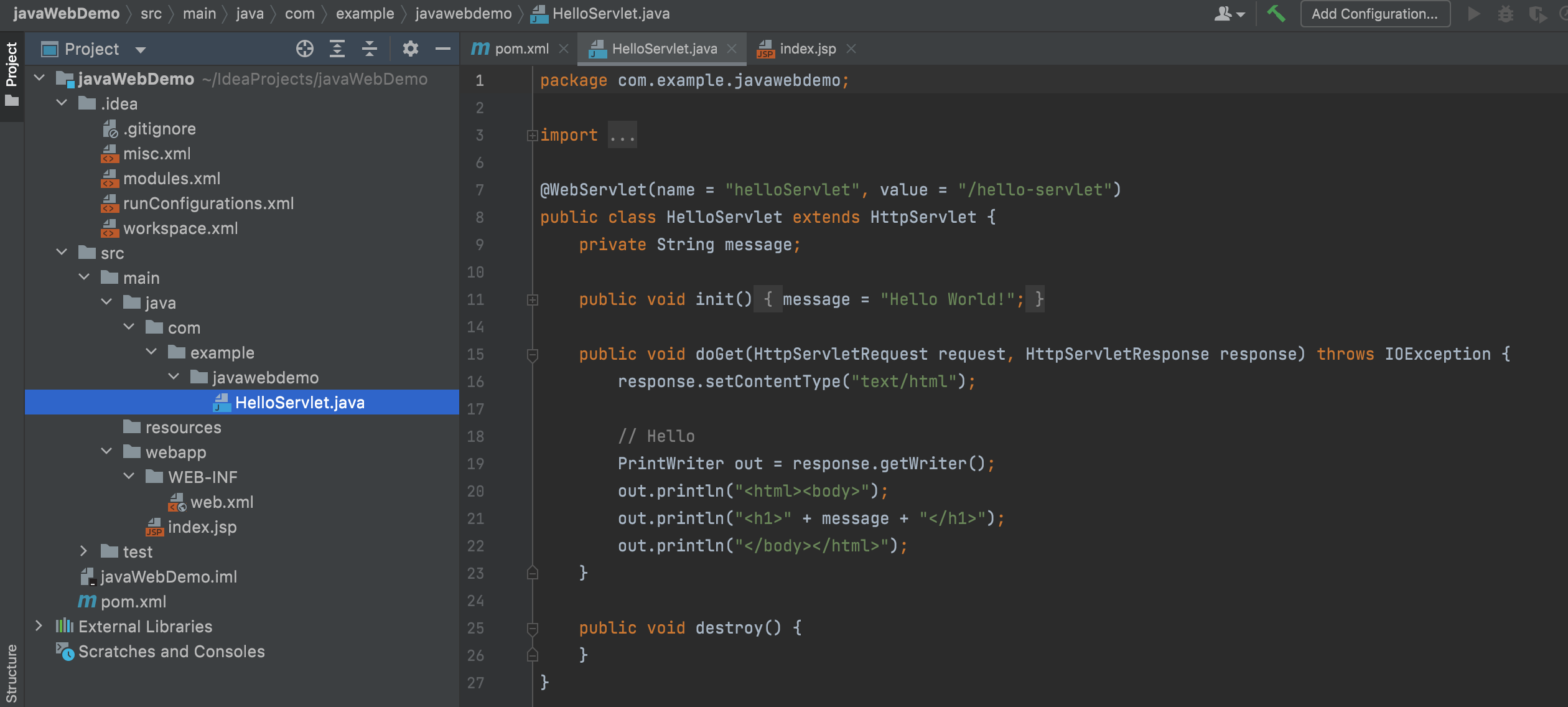
Task: Click the Collapse All icon in Project panel
Action: click(x=370, y=49)
